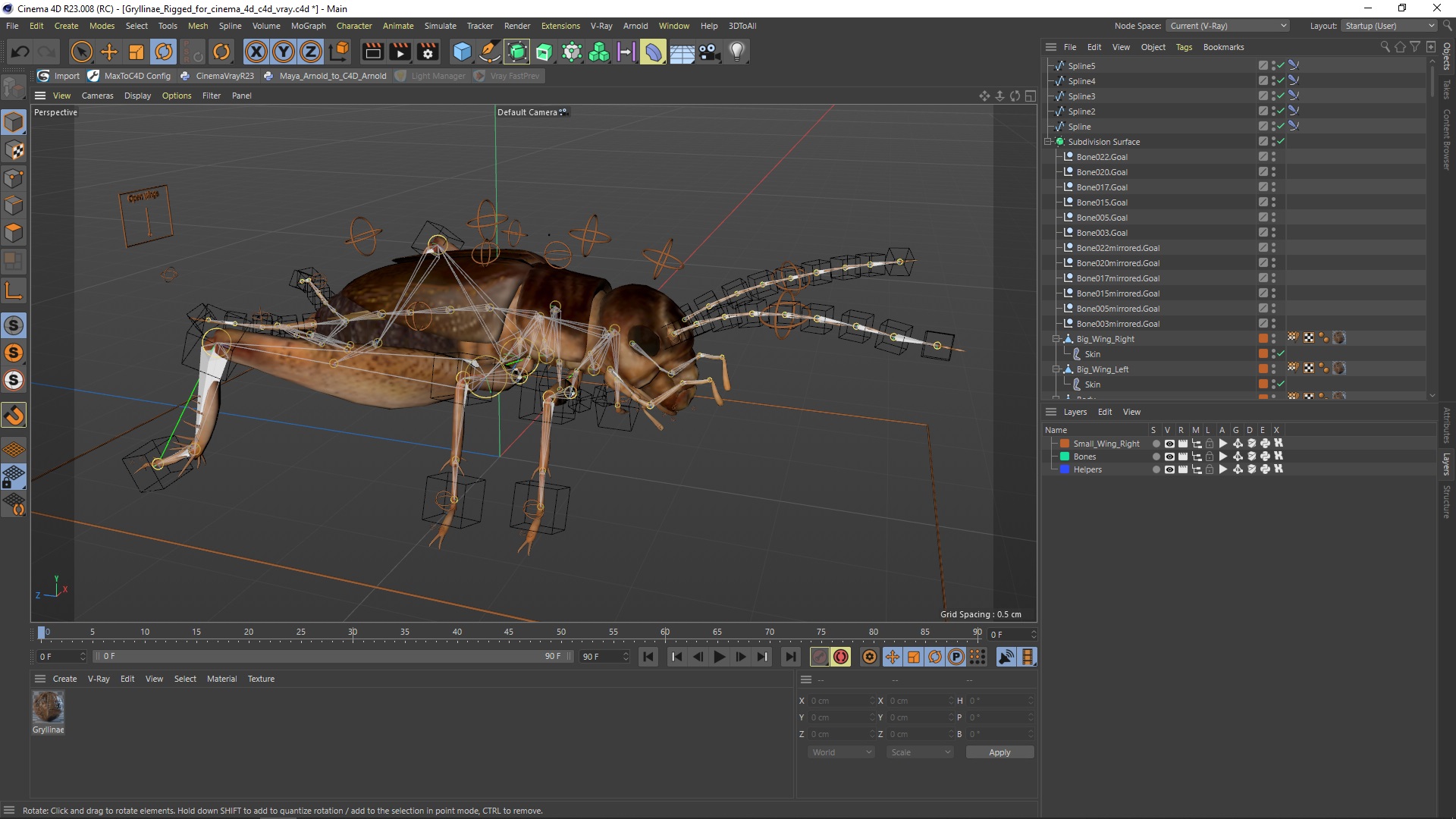Viewport: 1456px width, 819px height.
Task: Open Edit Render Settings icon
Action: [428, 52]
